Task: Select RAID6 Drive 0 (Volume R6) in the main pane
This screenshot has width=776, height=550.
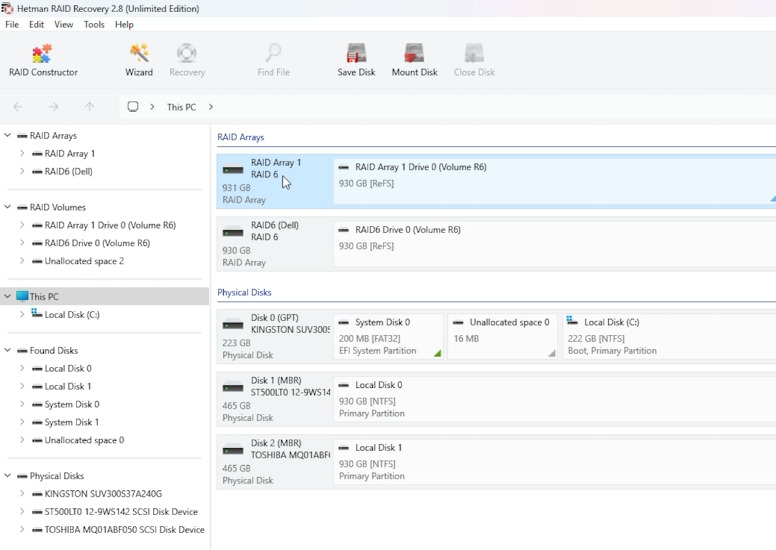Action: point(555,244)
